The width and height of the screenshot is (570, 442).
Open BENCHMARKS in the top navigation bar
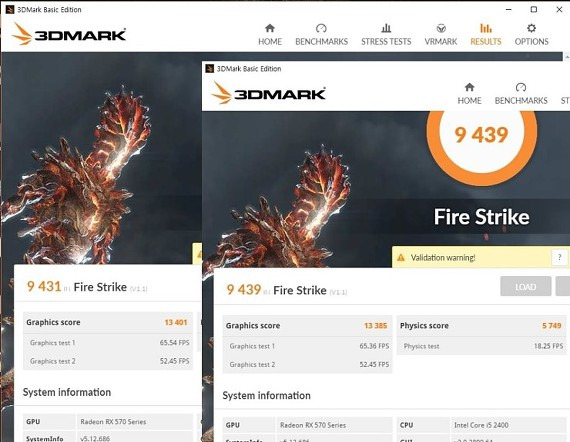[x=321, y=35]
